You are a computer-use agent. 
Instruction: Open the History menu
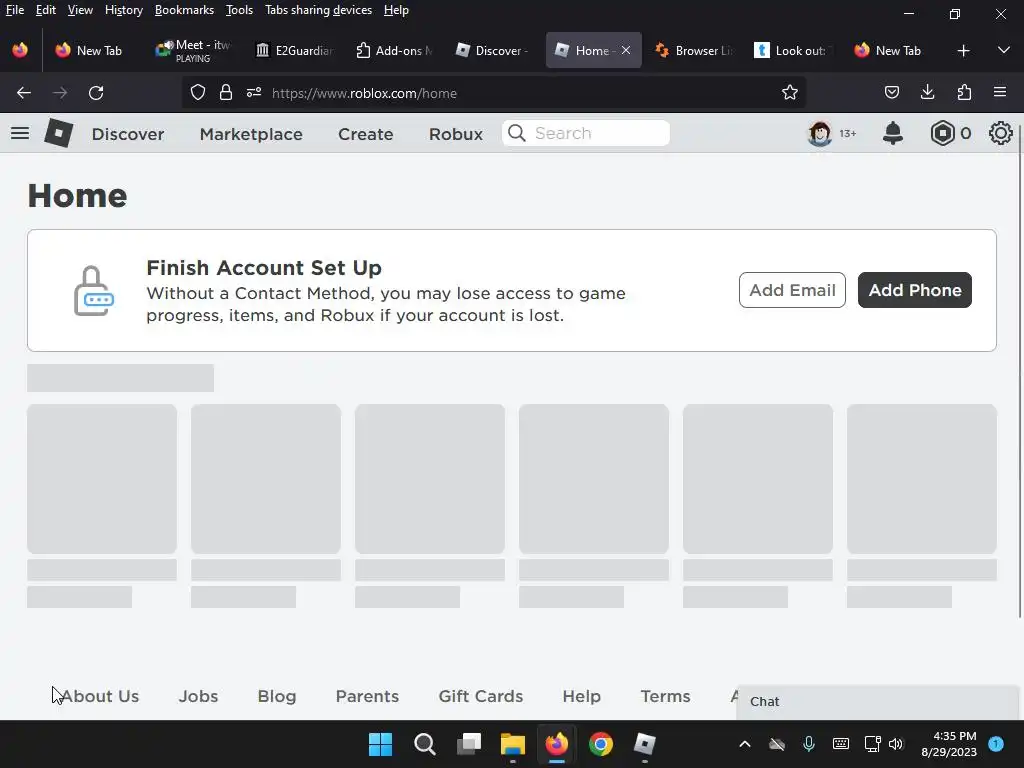click(x=123, y=10)
